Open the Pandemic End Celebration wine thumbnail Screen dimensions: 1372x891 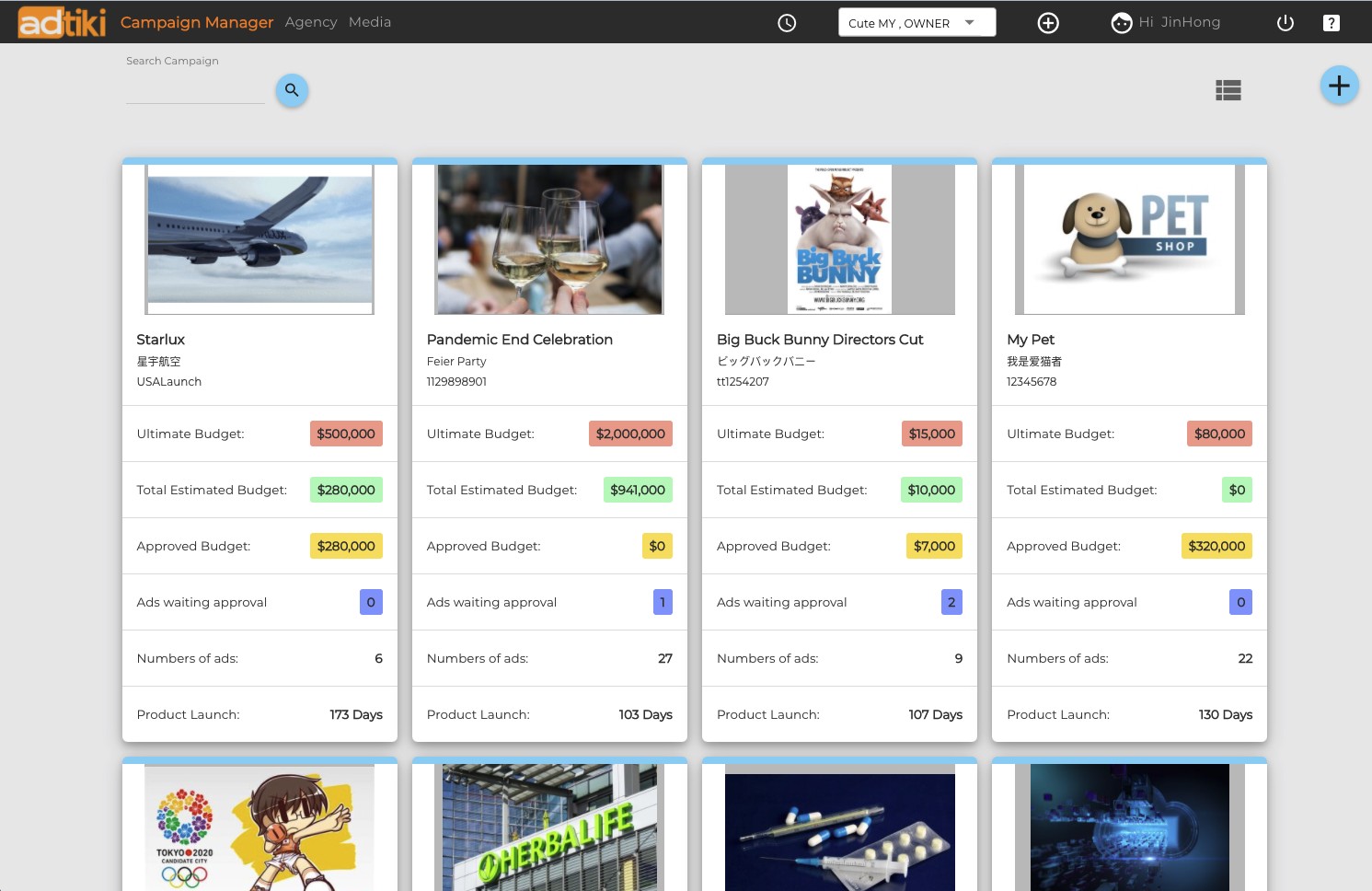pyautogui.click(x=550, y=239)
